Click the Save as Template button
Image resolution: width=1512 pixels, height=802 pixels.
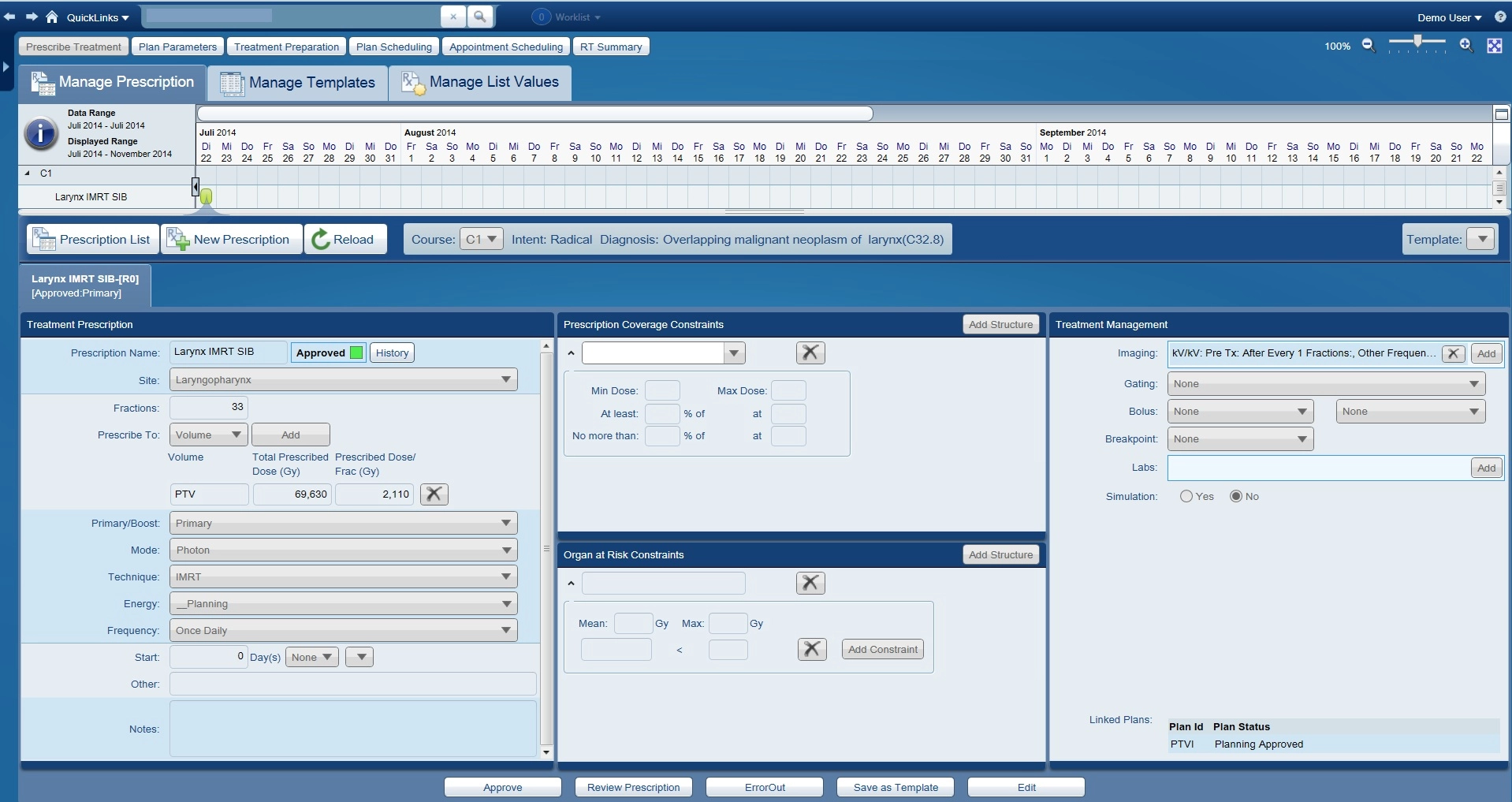[895, 787]
